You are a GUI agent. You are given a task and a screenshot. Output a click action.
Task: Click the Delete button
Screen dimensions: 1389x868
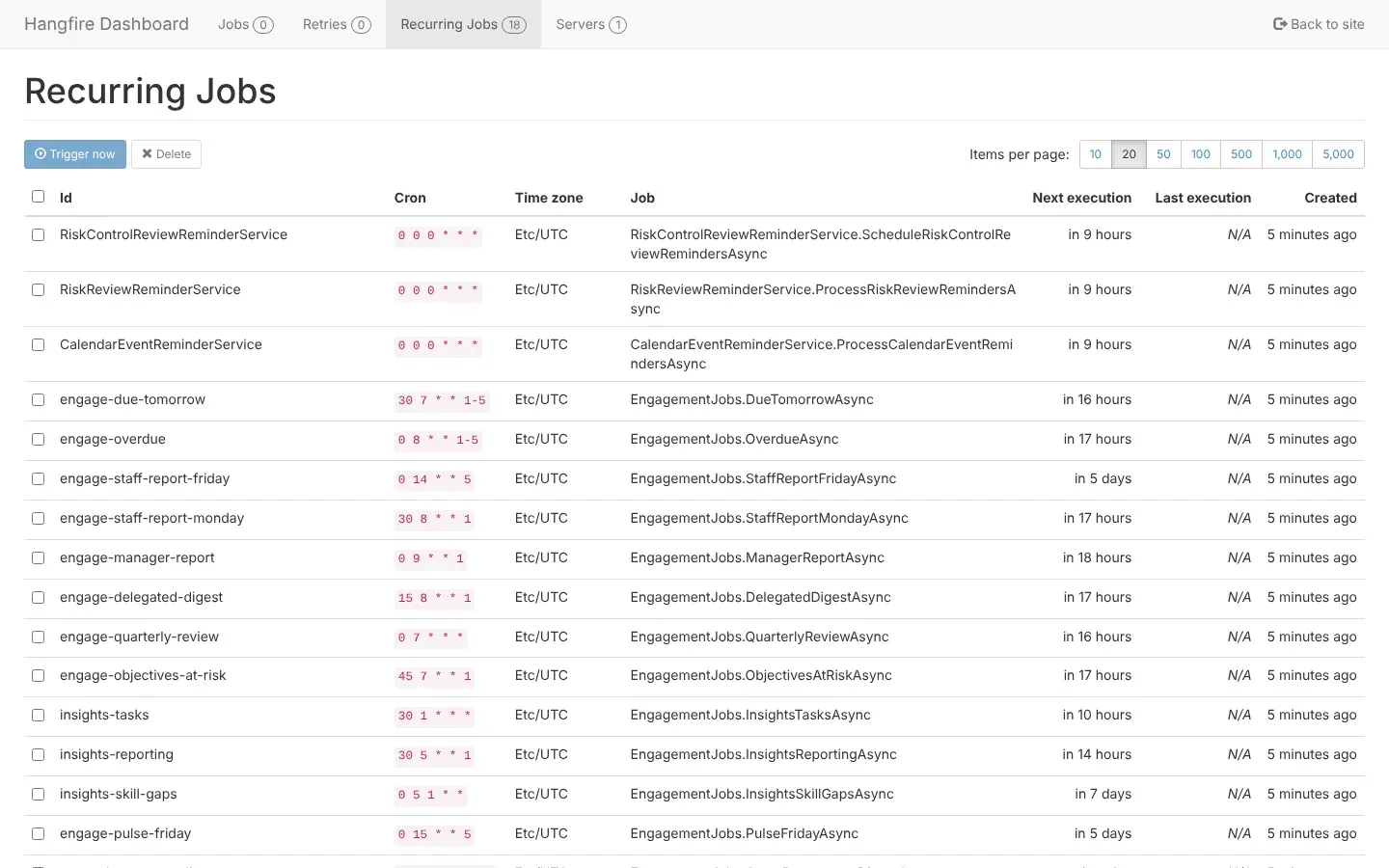(x=166, y=154)
